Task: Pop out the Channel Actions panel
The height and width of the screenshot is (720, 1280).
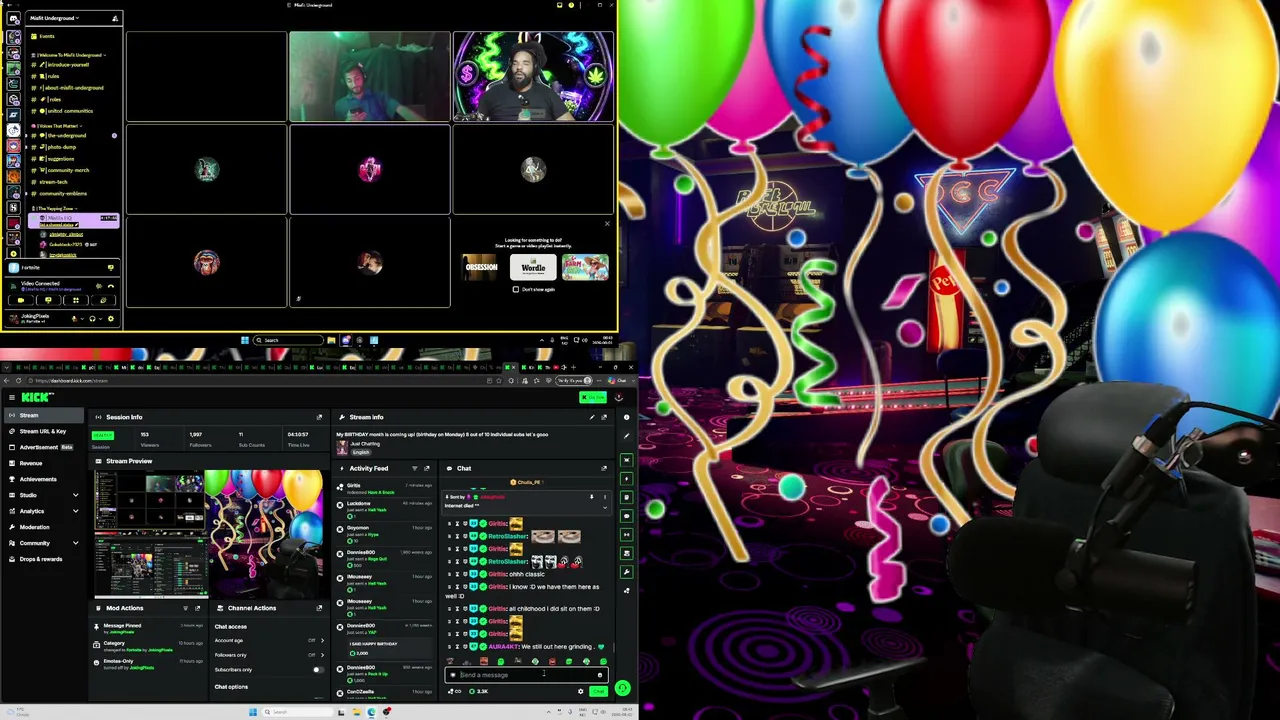Action: [x=319, y=608]
